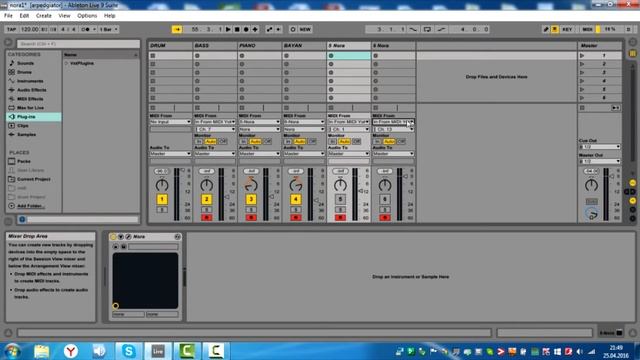This screenshot has width=640, height=360.
Task: Toggle track 5 Nora activator button
Action: tap(340, 199)
